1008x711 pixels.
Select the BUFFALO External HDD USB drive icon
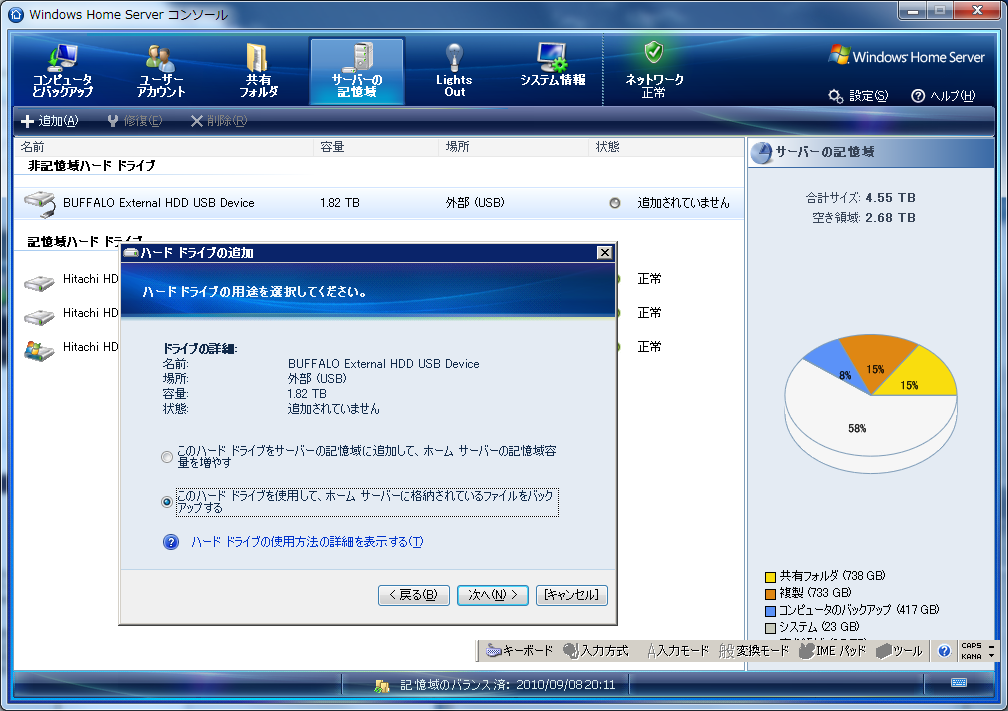(40, 203)
